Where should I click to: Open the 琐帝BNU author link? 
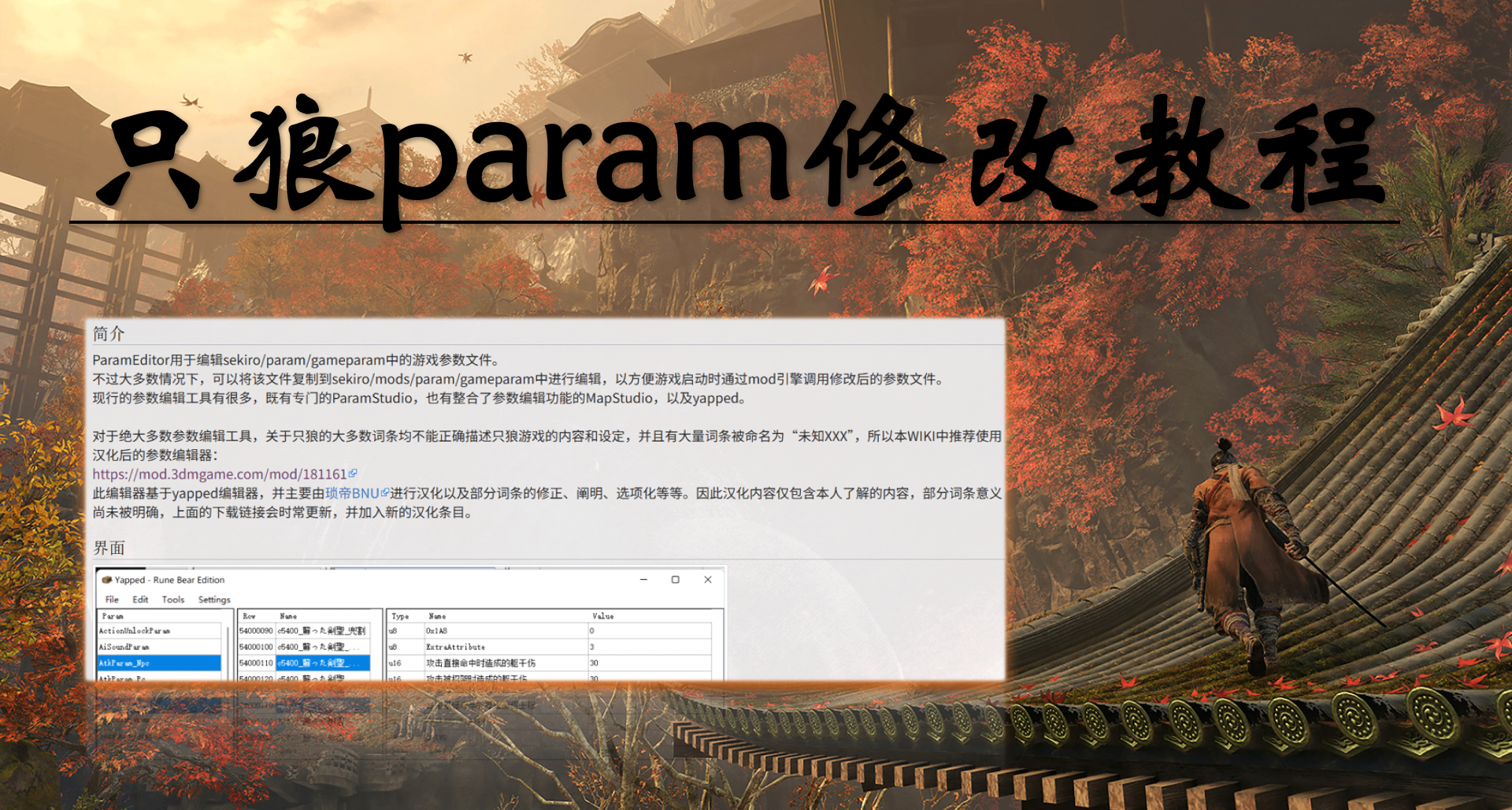352,493
